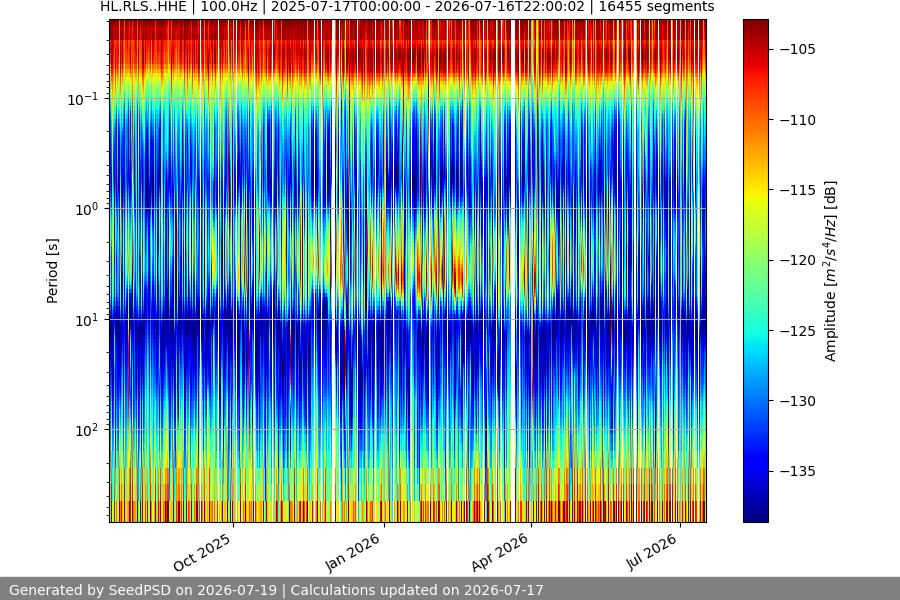Click the Apr 2026 x-axis label
This screenshot has width=900, height=600.
pos(499,552)
